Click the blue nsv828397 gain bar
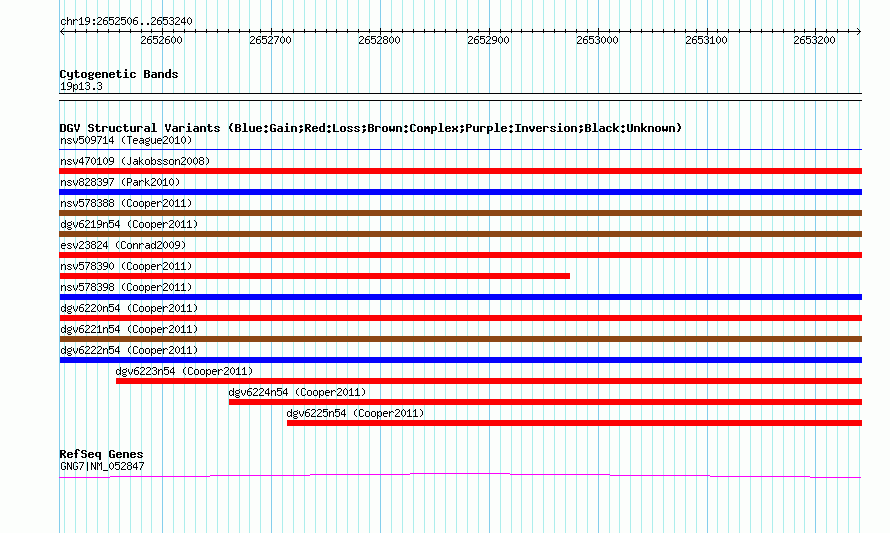 (x=460, y=192)
